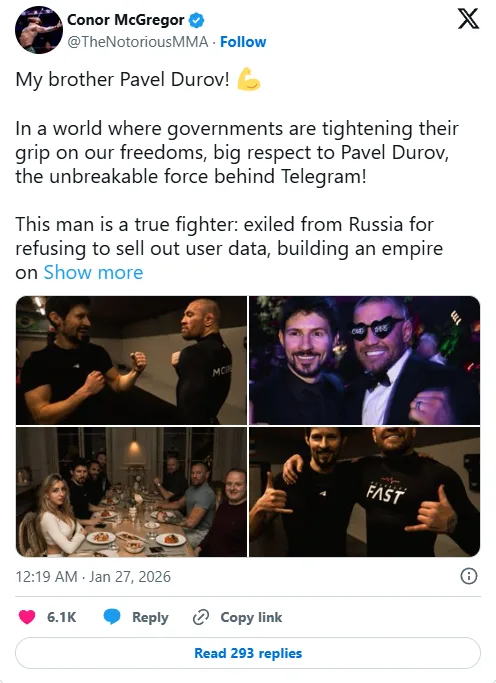Open the Conor McGregor display name
Image resolution: width=496 pixels, height=683 pixels.
click(126, 20)
